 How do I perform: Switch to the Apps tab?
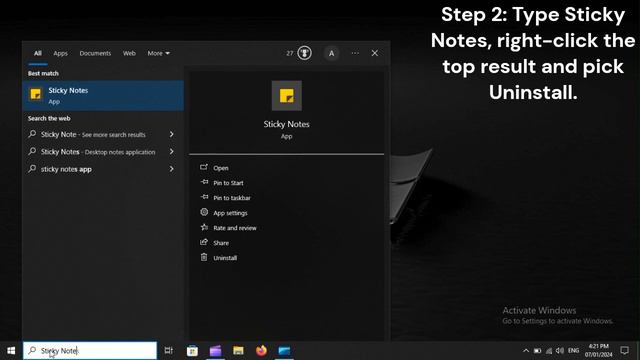pos(60,53)
